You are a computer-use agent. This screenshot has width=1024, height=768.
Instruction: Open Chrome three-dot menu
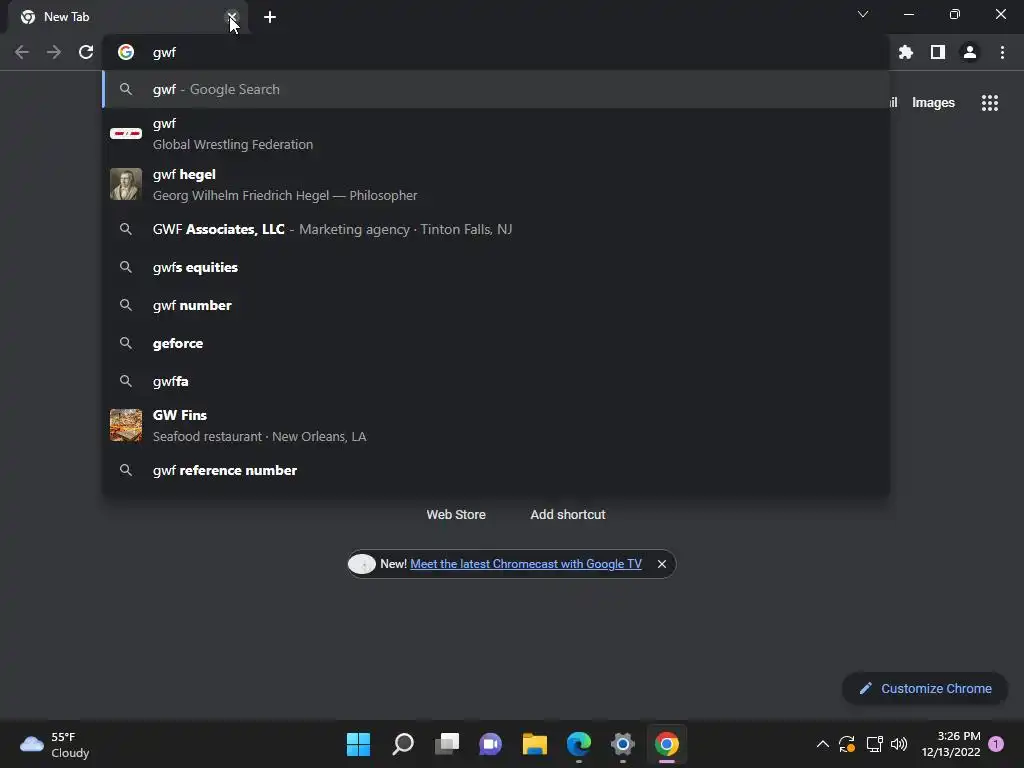pos(1002,52)
